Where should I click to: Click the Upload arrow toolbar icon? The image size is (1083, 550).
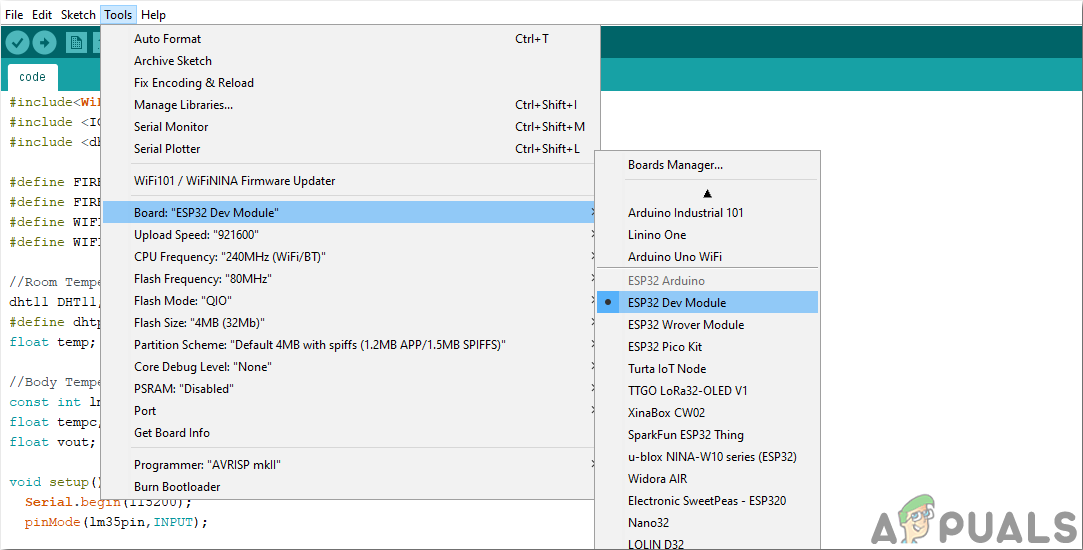(44, 42)
